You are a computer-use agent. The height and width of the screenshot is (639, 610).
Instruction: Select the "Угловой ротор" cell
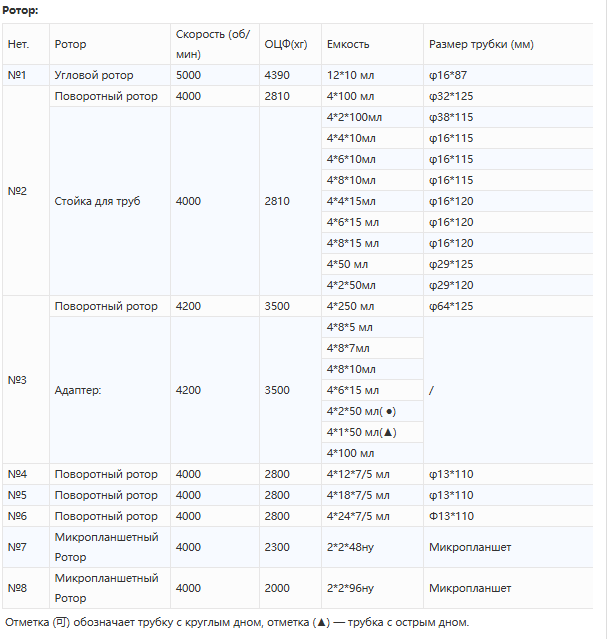(x=93, y=75)
